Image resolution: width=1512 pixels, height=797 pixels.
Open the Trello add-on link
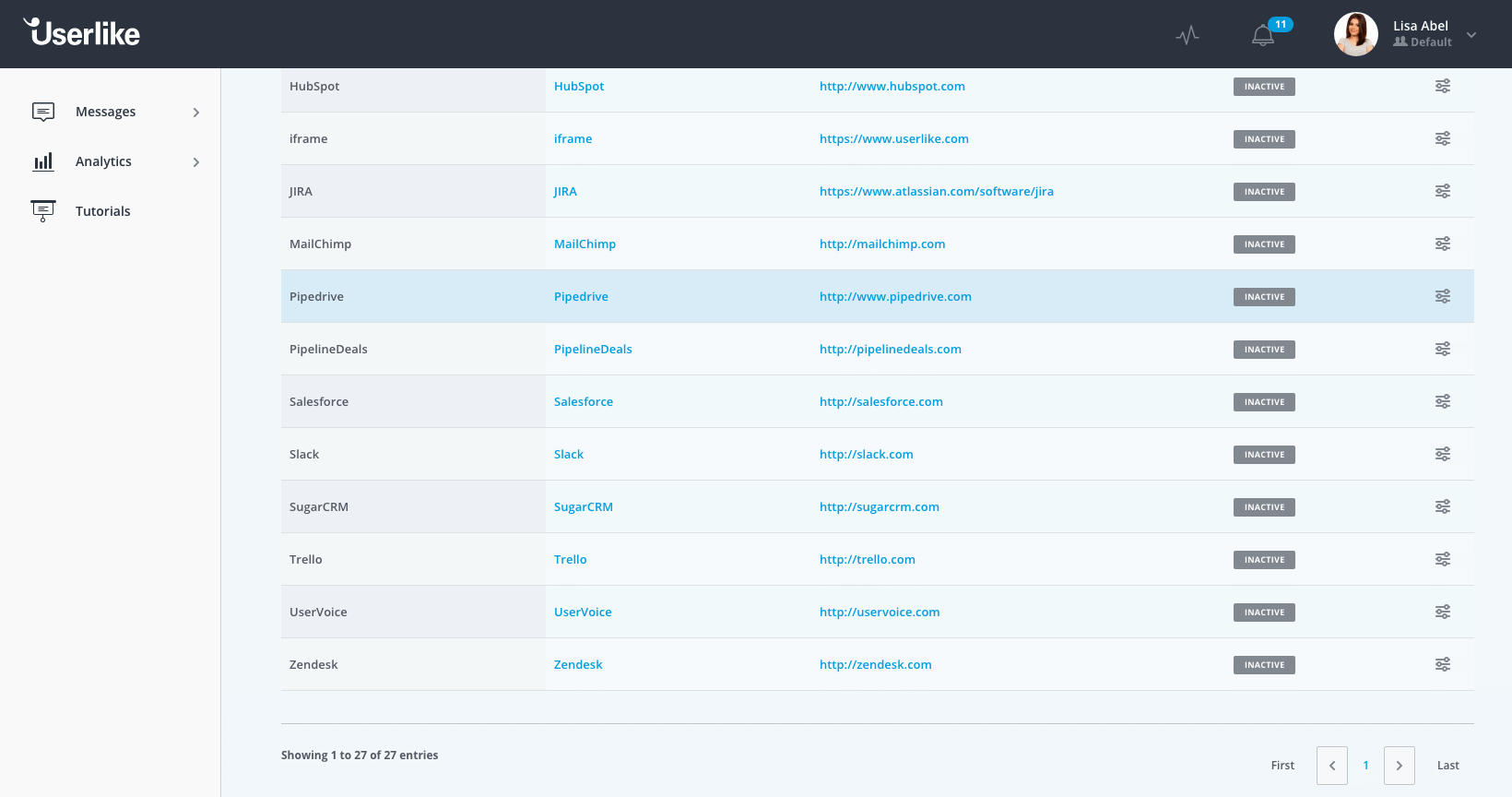point(570,559)
